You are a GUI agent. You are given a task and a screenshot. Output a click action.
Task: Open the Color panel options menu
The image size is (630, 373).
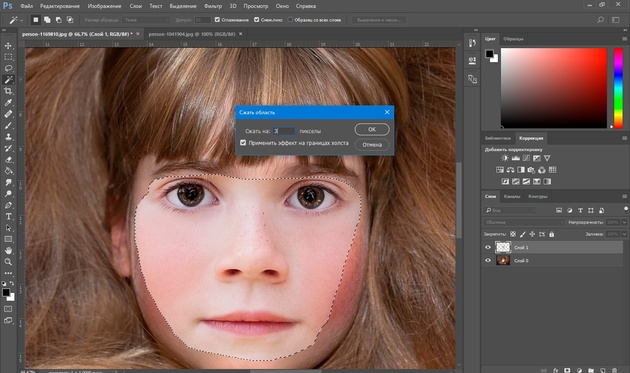click(x=624, y=39)
